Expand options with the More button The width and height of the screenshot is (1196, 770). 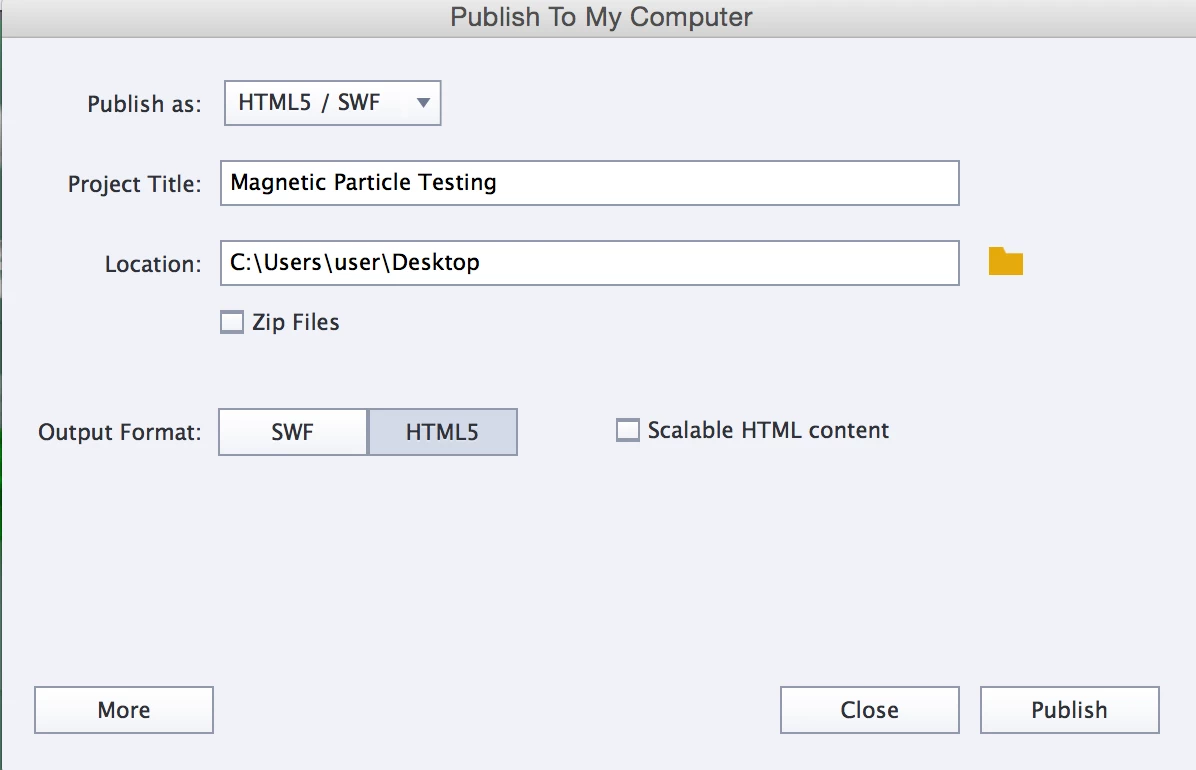(124, 710)
